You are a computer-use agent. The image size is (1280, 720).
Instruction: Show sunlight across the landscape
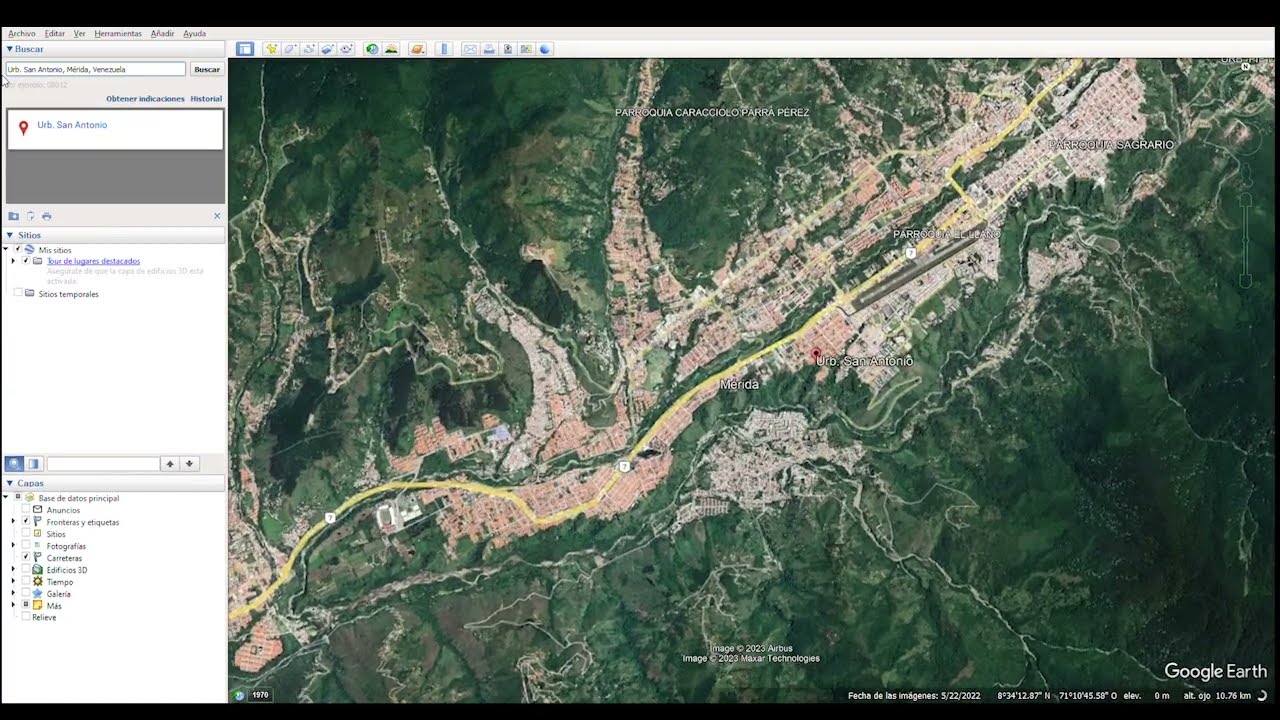point(391,49)
